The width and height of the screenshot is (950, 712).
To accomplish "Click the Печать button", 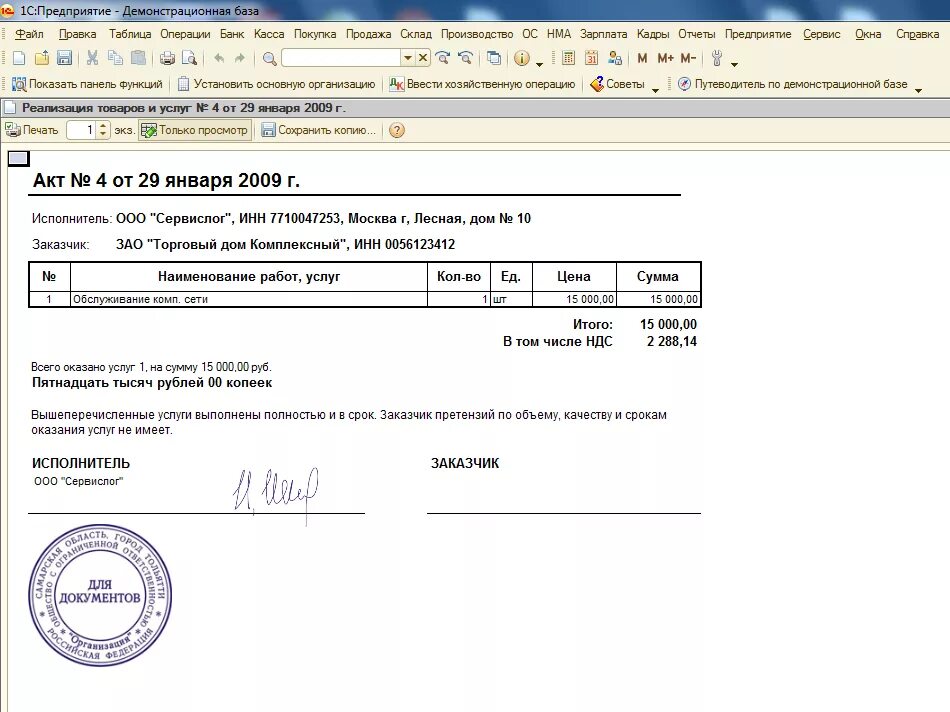I will (x=32, y=130).
